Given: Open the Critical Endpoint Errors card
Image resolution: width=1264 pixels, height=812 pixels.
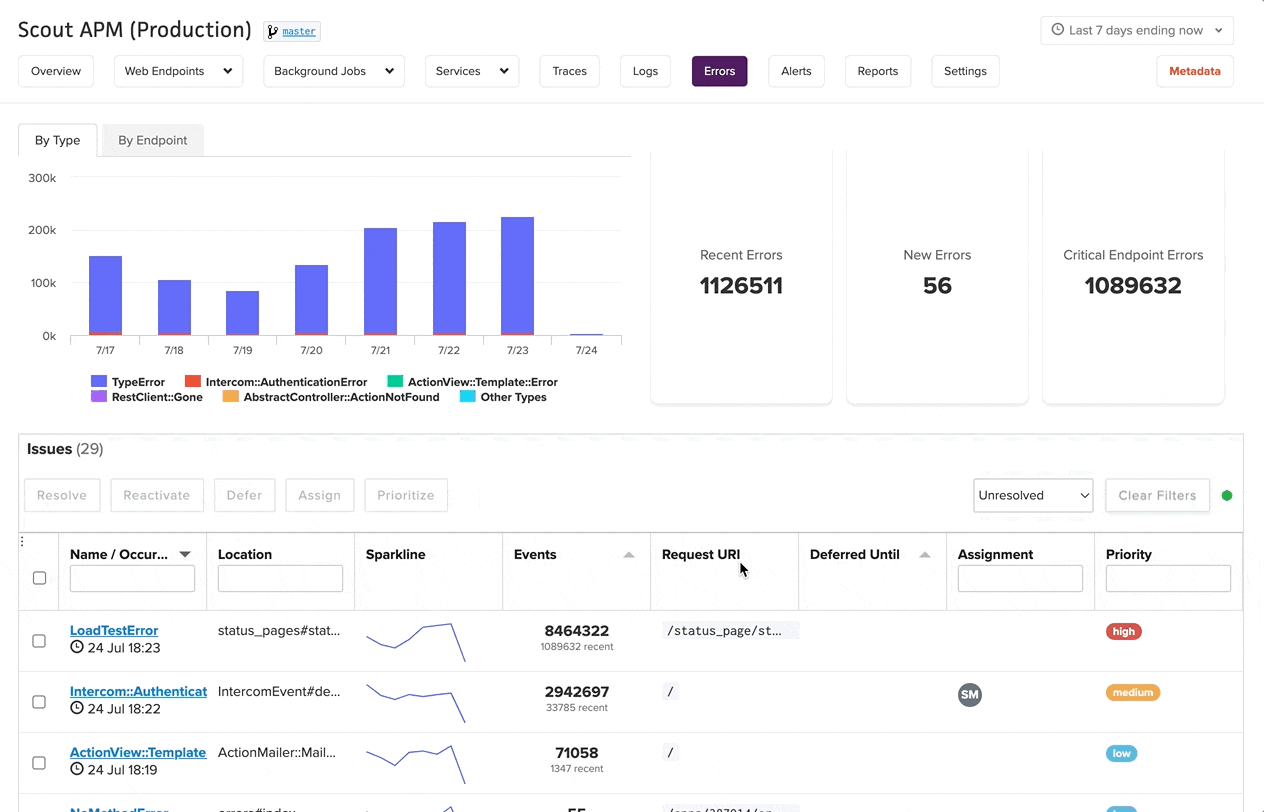Looking at the screenshot, I should pyautogui.click(x=1133, y=278).
